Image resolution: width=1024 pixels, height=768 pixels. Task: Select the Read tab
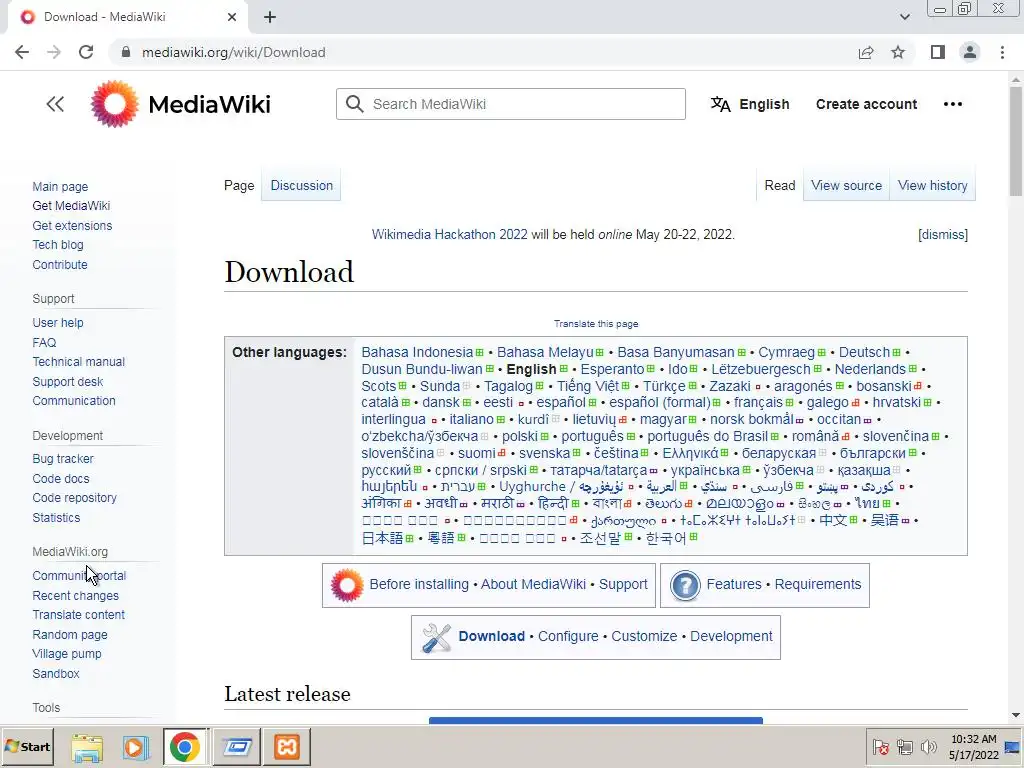click(x=780, y=185)
